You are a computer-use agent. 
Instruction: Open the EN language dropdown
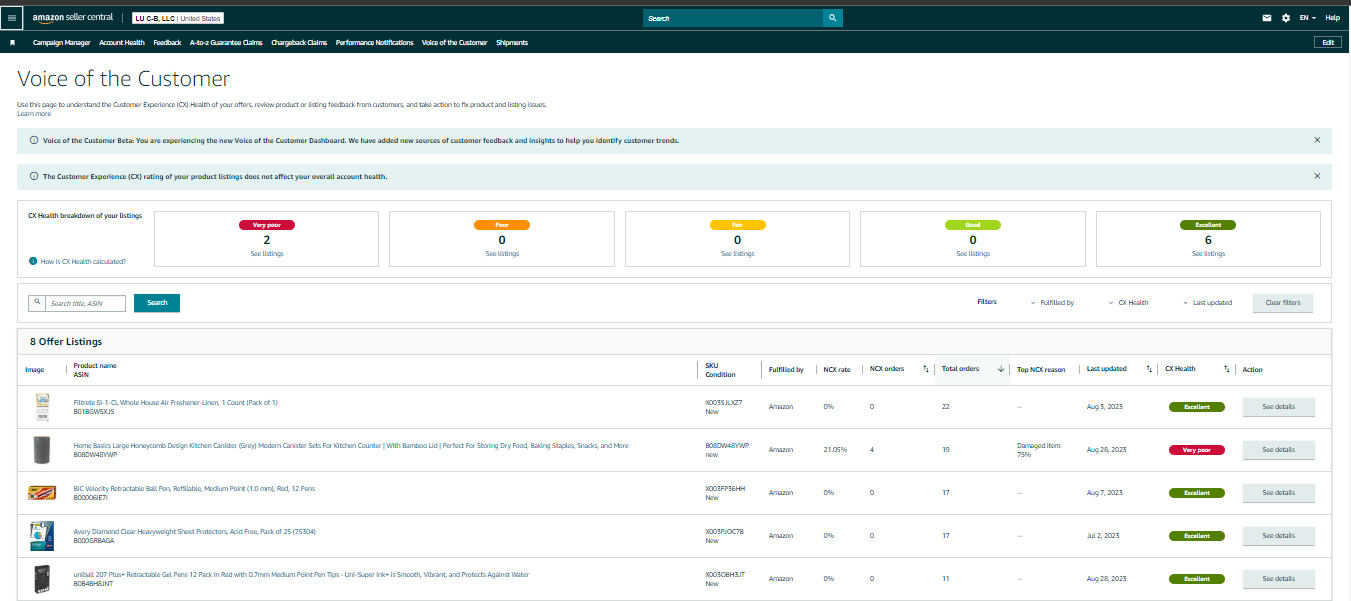pos(1308,18)
